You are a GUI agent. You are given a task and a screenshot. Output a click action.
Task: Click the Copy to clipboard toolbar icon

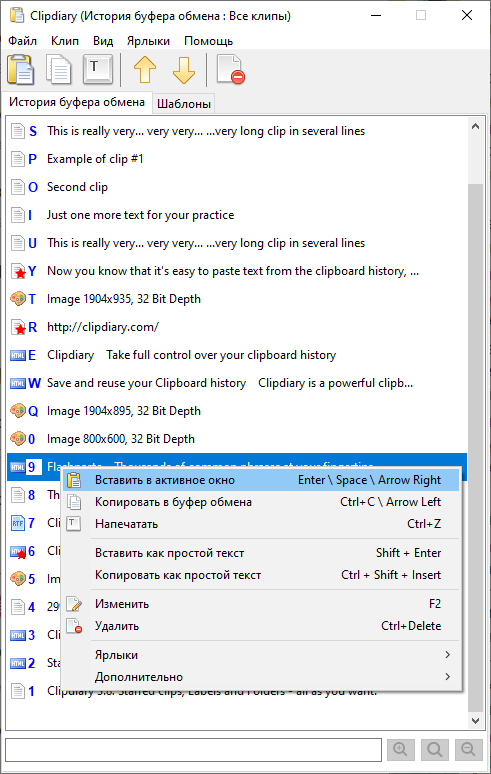(59, 70)
